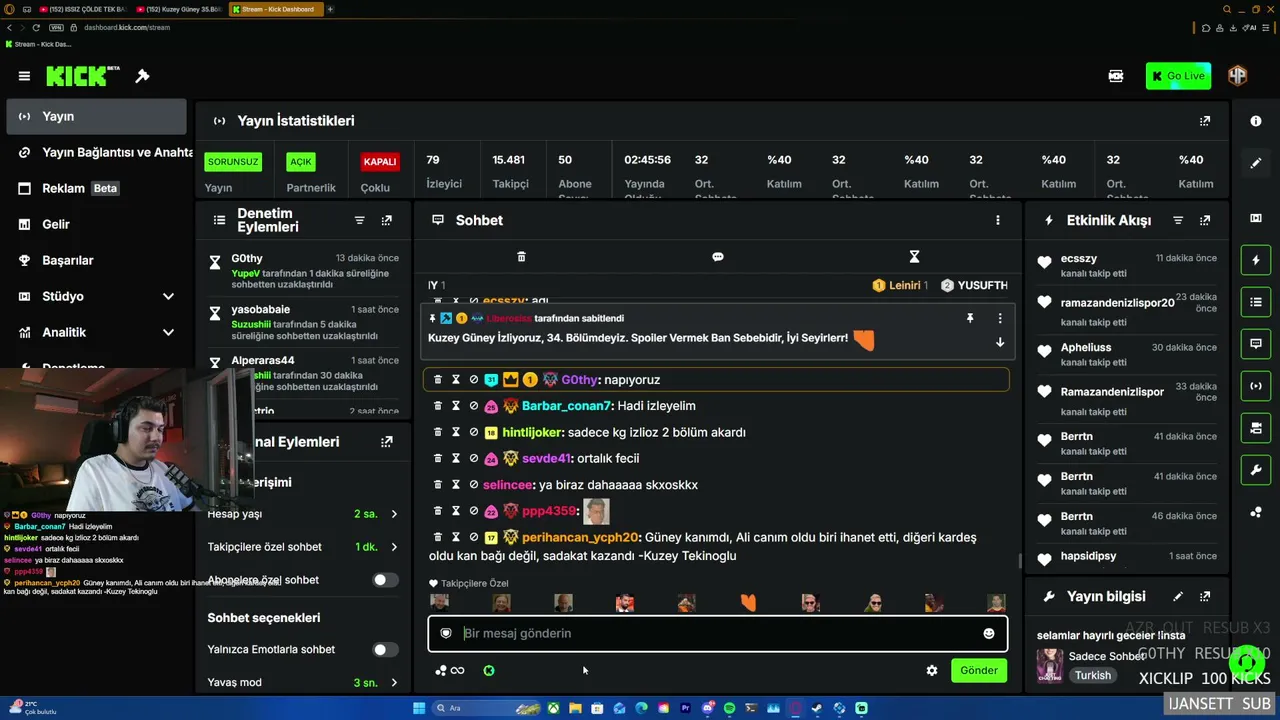Click username perihancan_ycph20 in chat
The width and height of the screenshot is (1280, 720).
tap(580, 537)
